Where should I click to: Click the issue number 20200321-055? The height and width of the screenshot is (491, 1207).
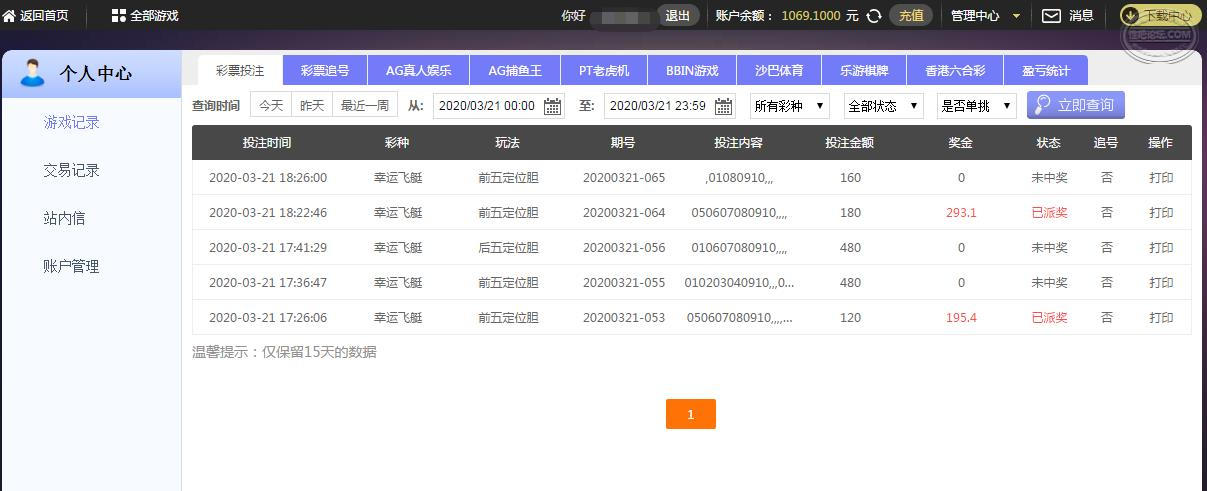point(624,283)
